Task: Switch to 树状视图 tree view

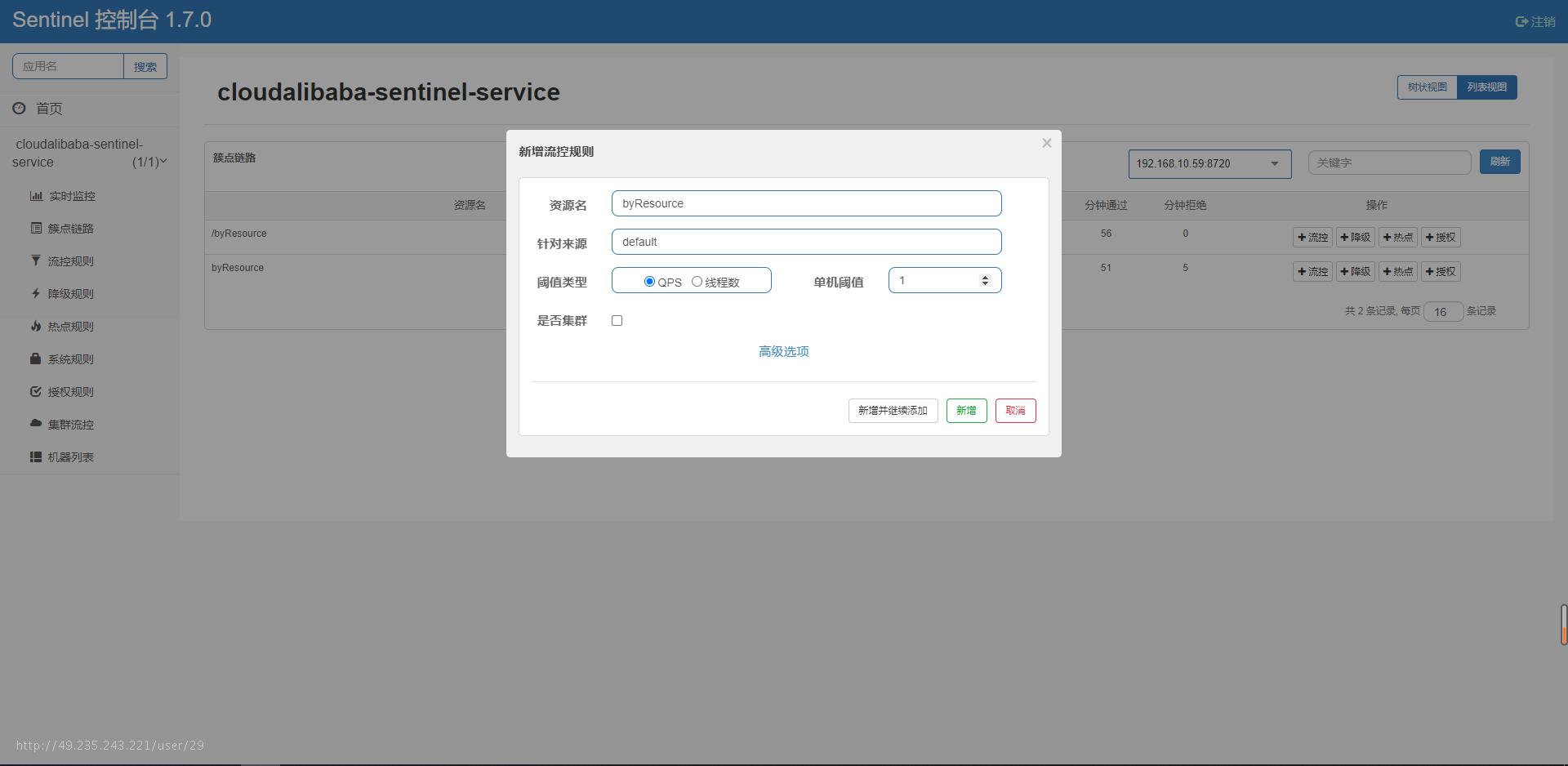Action: (1427, 87)
